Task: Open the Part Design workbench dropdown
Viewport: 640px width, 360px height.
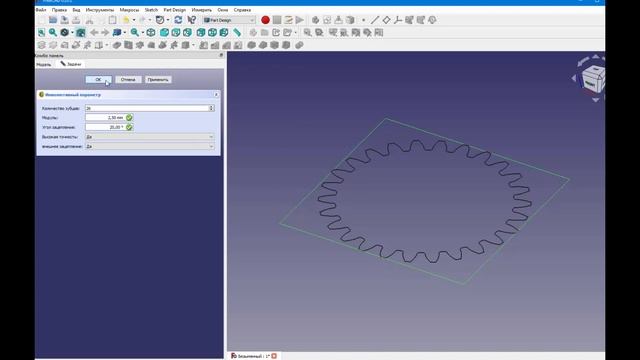Action: 229,20
